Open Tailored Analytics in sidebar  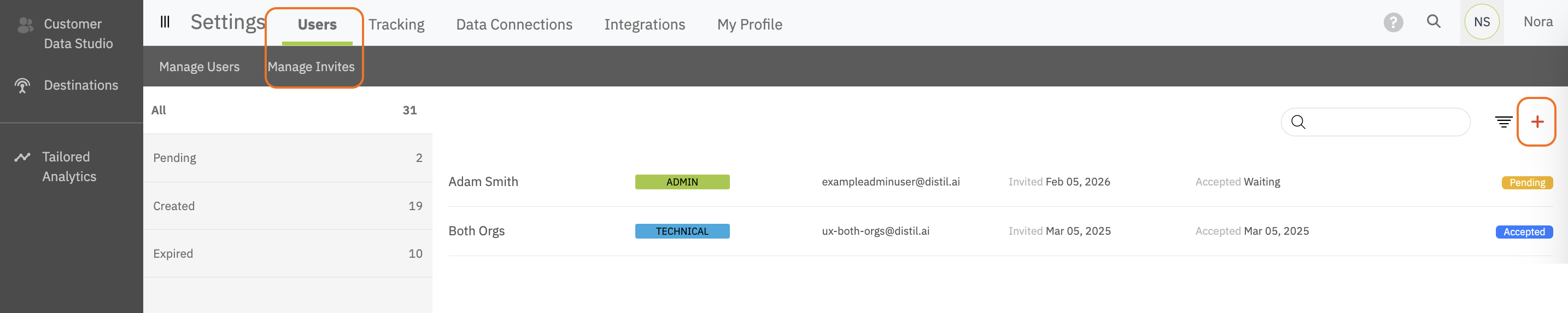coord(69,166)
